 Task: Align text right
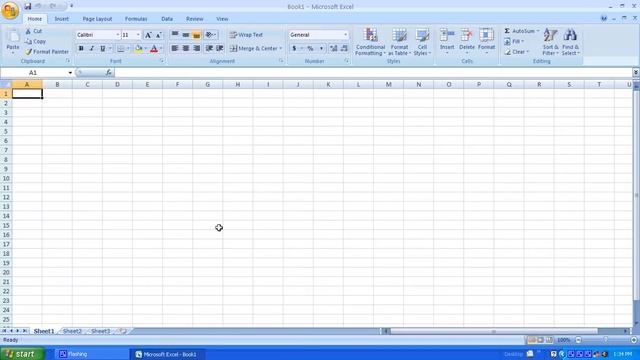pyautogui.click(x=196, y=49)
